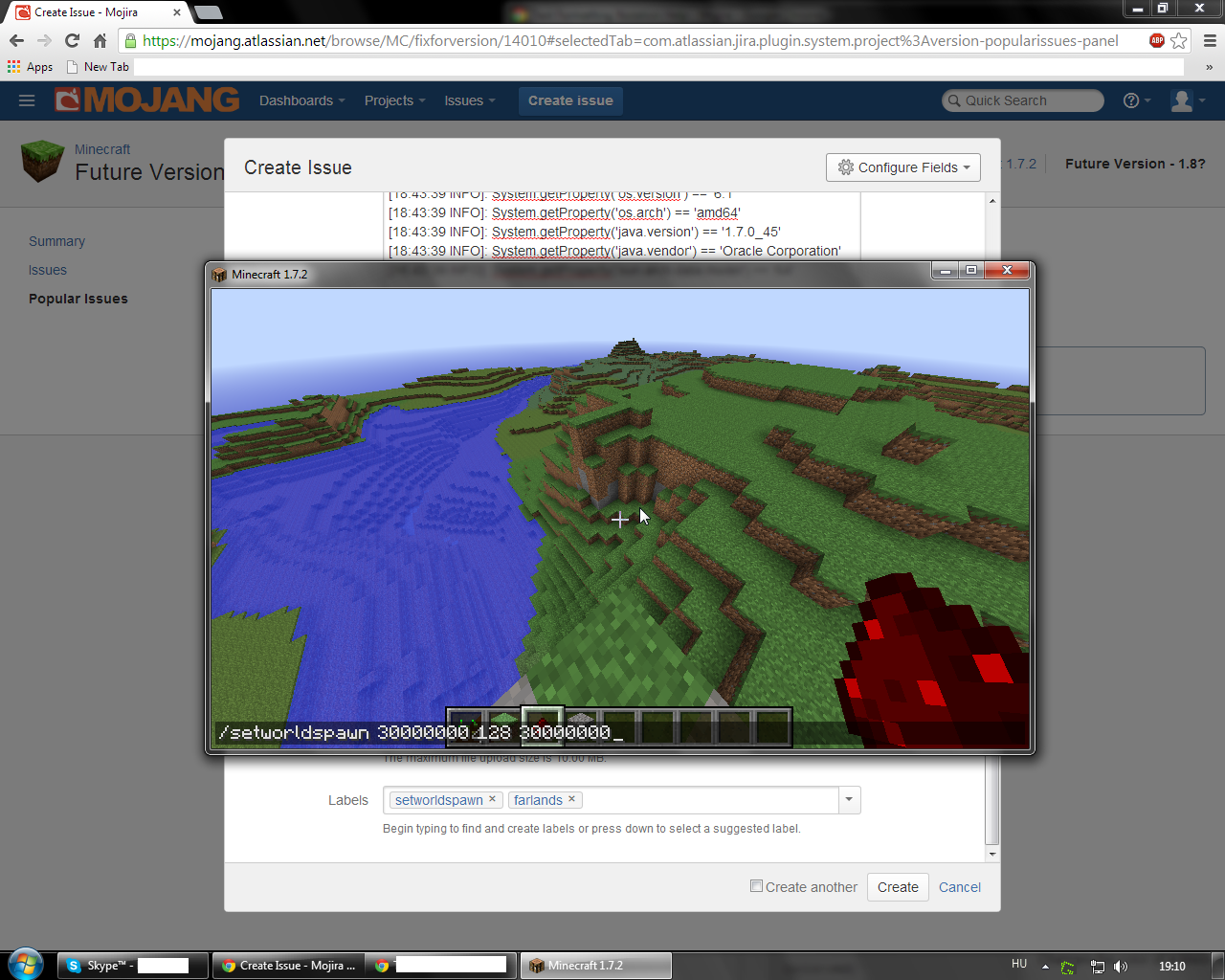
Task: Click the address bar URL
Action: point(630,41)
